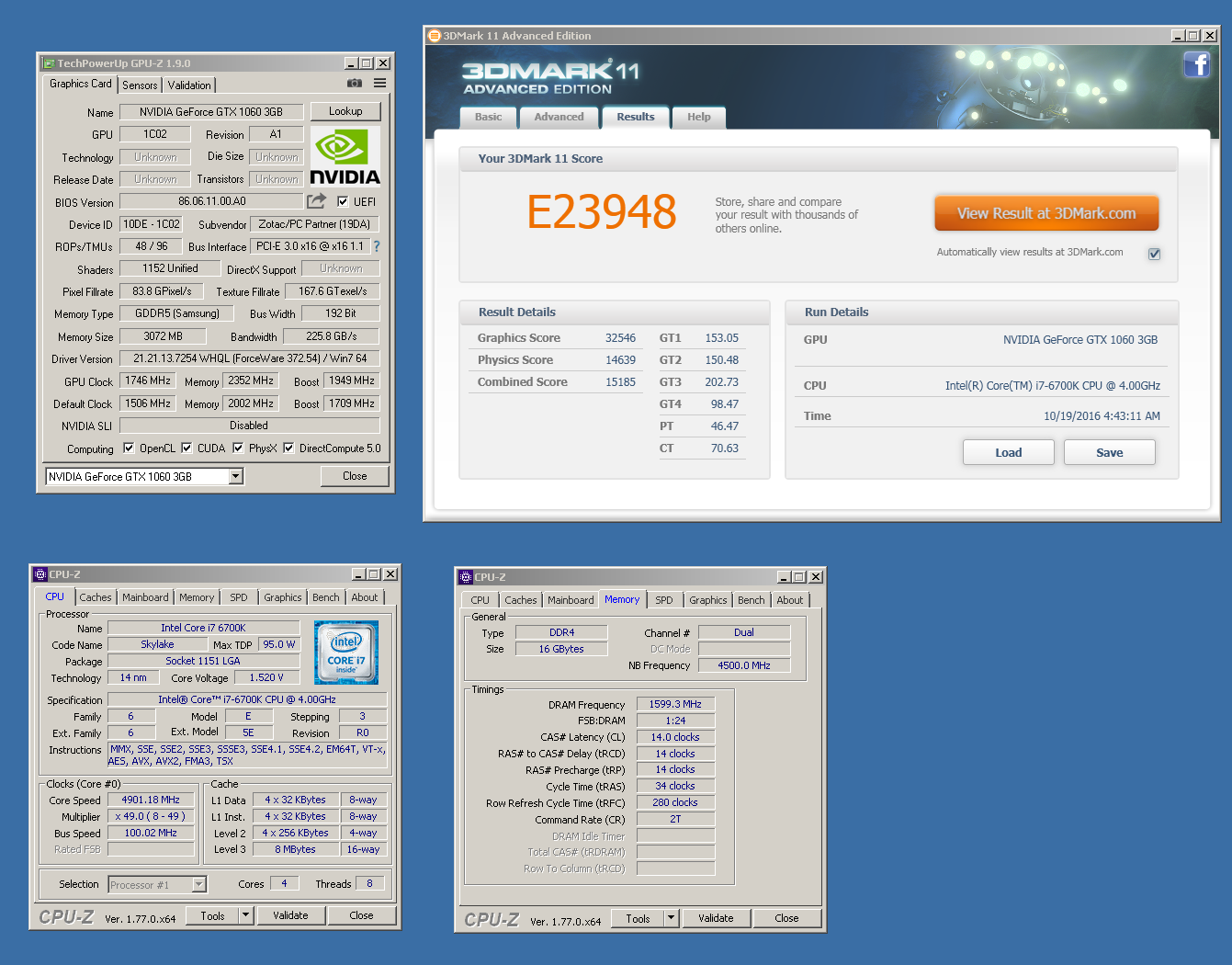Image resolution: width=1232 pixels, height=965 pixels.
Task: Click Tools button in left CPU-Z window
Action: [x=212, y=915]
